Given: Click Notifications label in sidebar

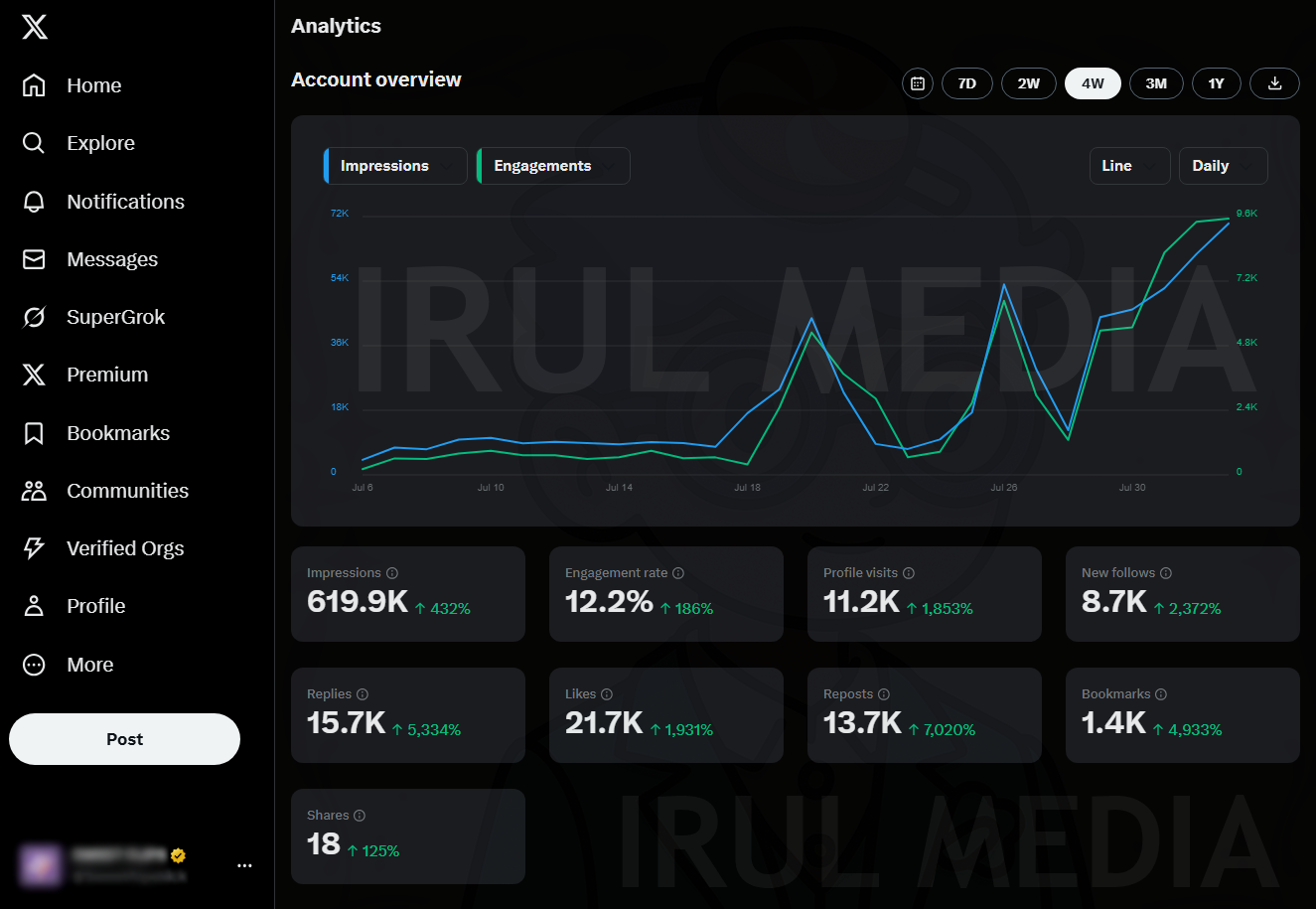Looking at the screenshot, I should click(x=126, y=202).
